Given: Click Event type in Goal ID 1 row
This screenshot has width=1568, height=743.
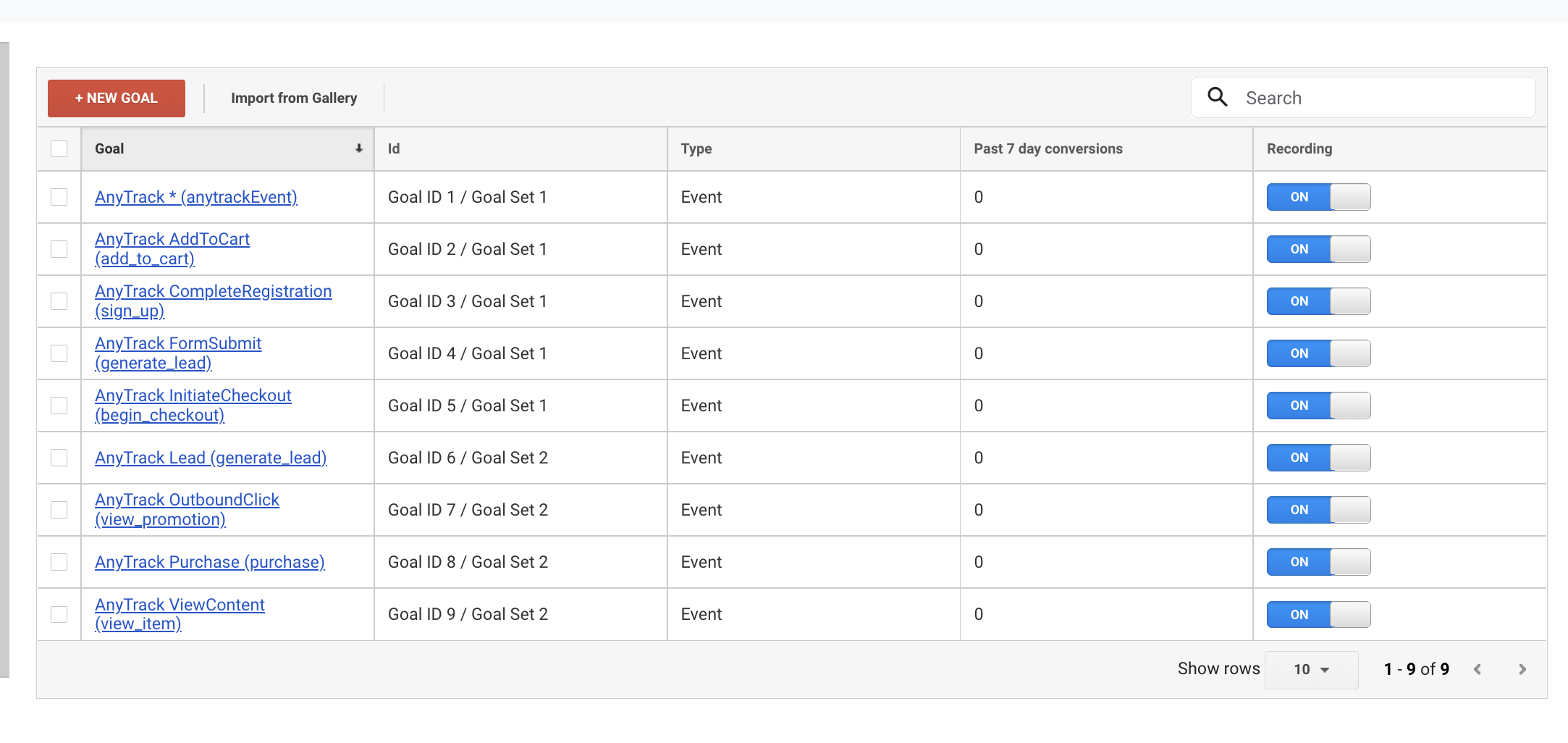Looking at the screenshot, I should (x=701, y=197).
